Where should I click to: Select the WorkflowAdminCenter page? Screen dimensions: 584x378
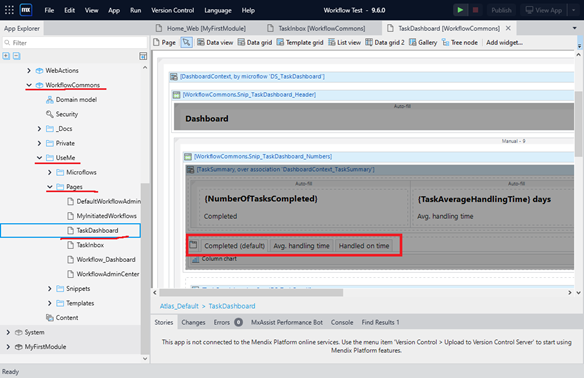point(103,274)
